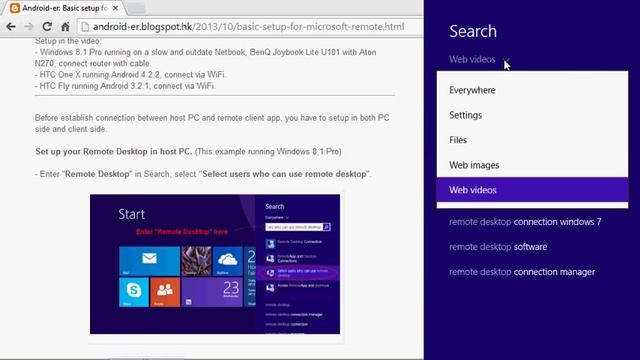Screen dimensions: 640x360
Task: Click the line 'Windows 8.1 Pro running on a slow'
Action: point(206,58)
